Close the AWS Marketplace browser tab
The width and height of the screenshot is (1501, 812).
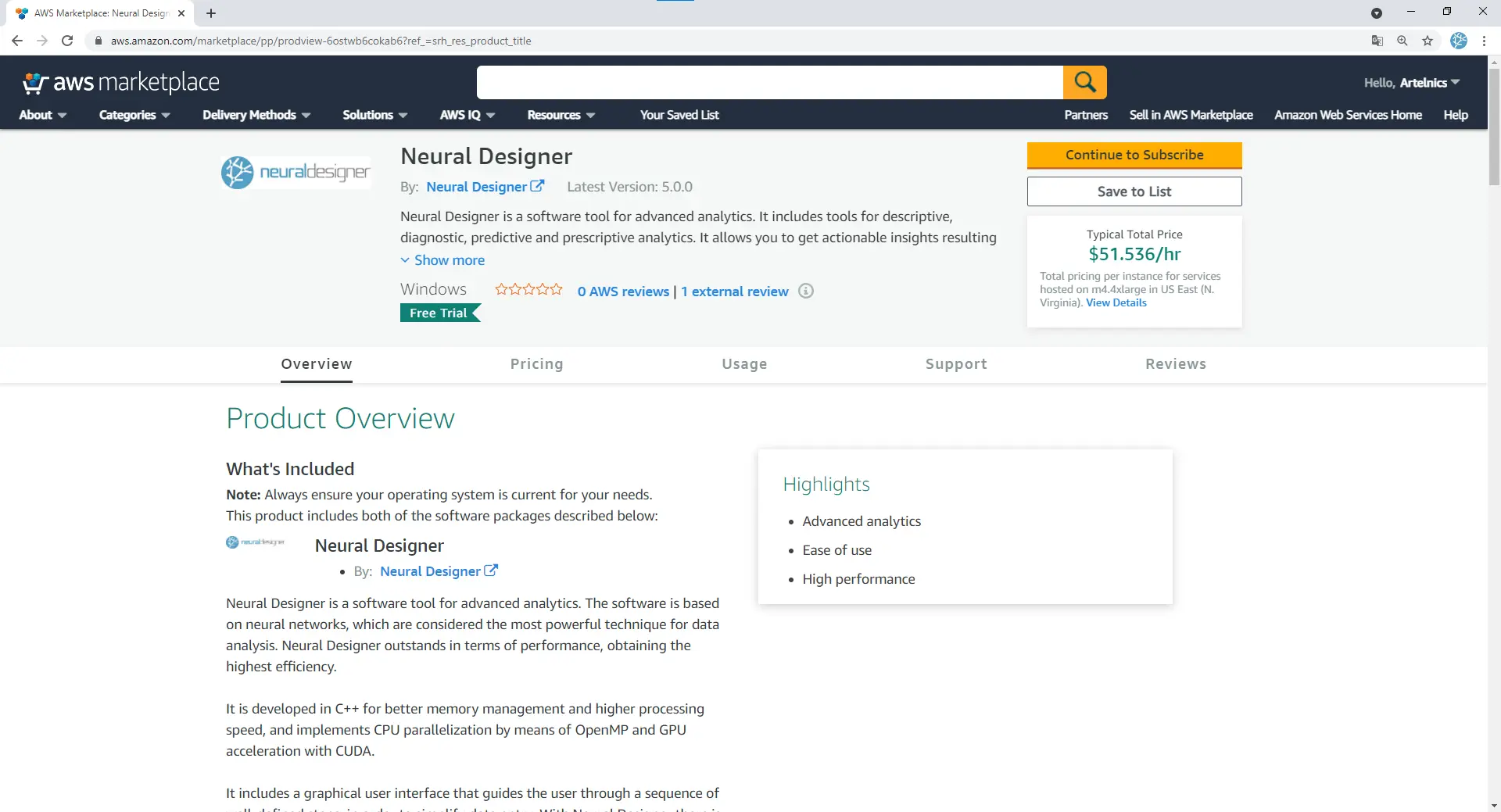tap(181, 13)
